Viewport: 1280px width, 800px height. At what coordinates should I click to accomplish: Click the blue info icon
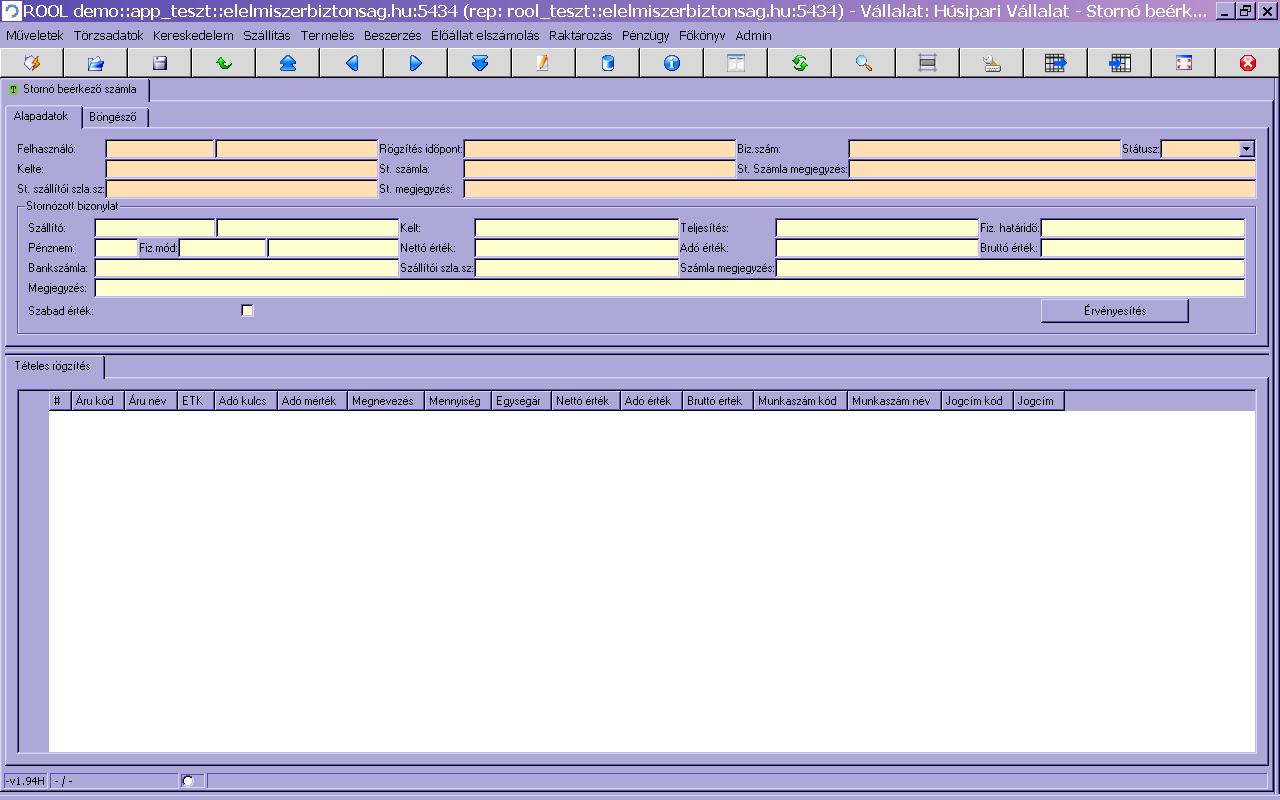(672, 63)
